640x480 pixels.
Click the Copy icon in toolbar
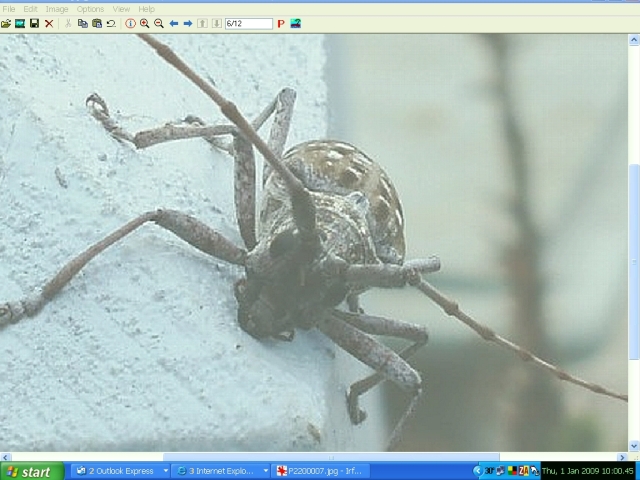[x=83, y=23]
